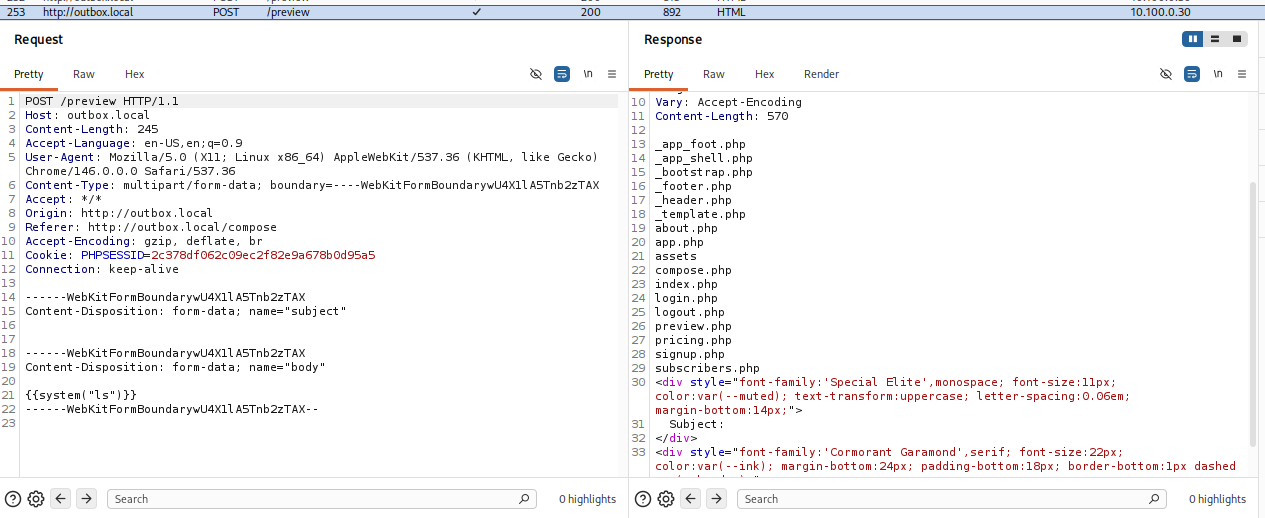Toggle word wrap icon in Request panel
The image size is (1265, 518).
coord(562,74)
